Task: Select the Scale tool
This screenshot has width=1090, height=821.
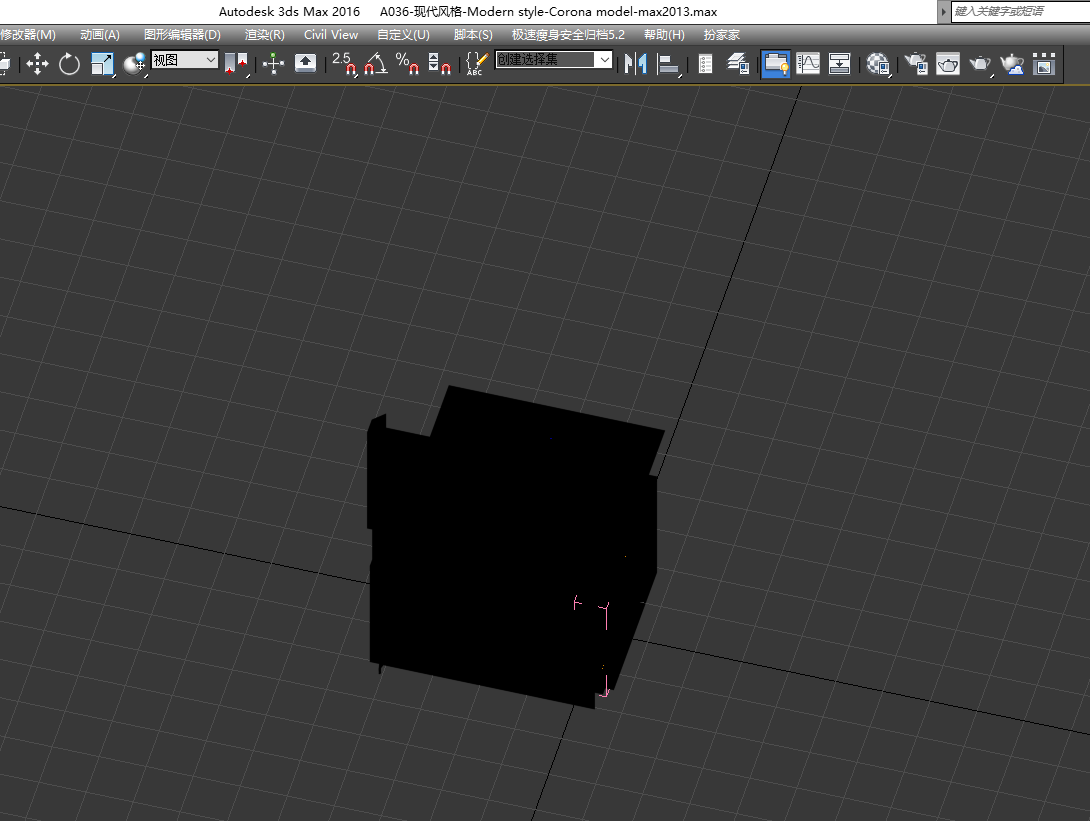Action: point(101,64)
